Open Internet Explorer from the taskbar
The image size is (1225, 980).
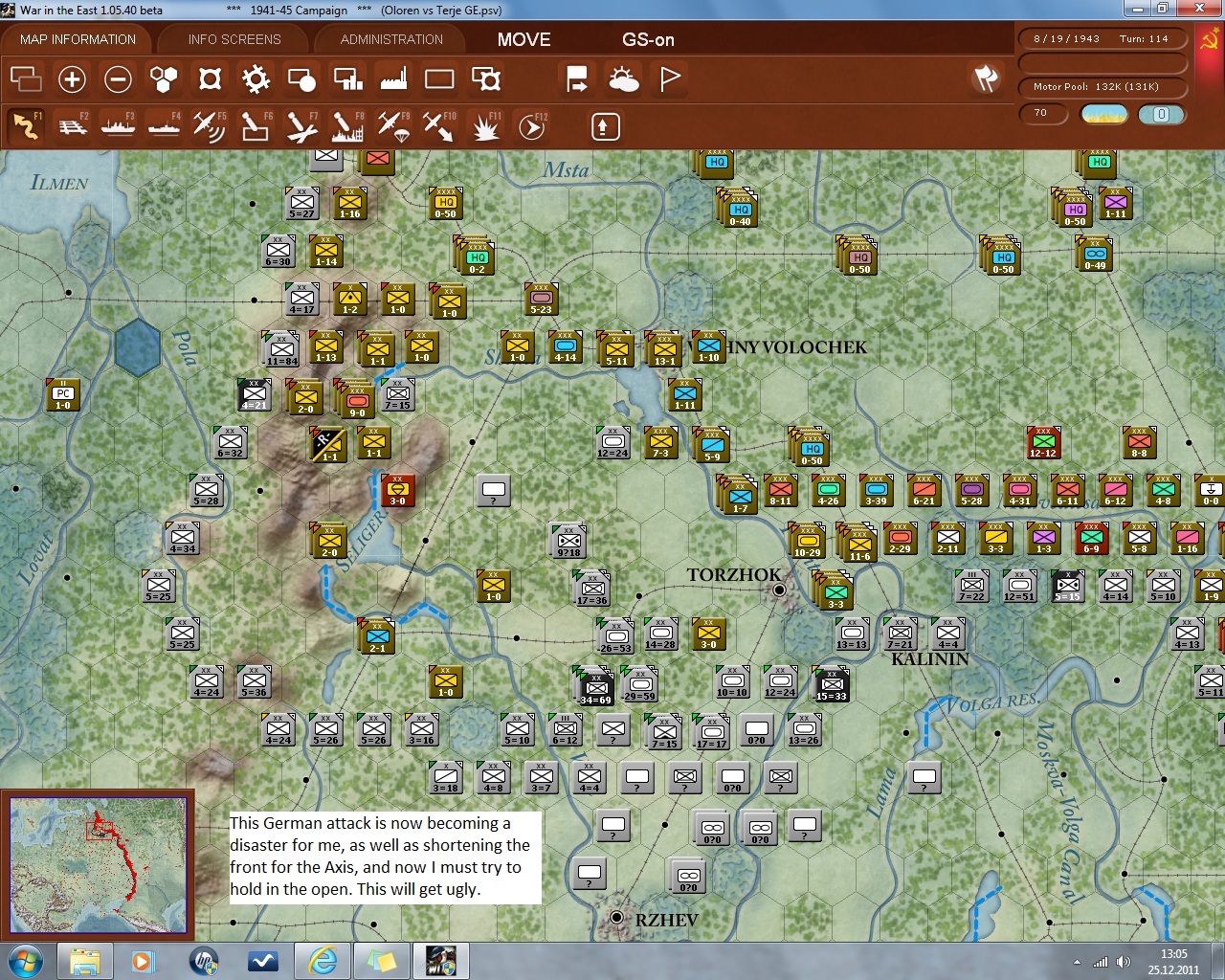pos(323,960)
